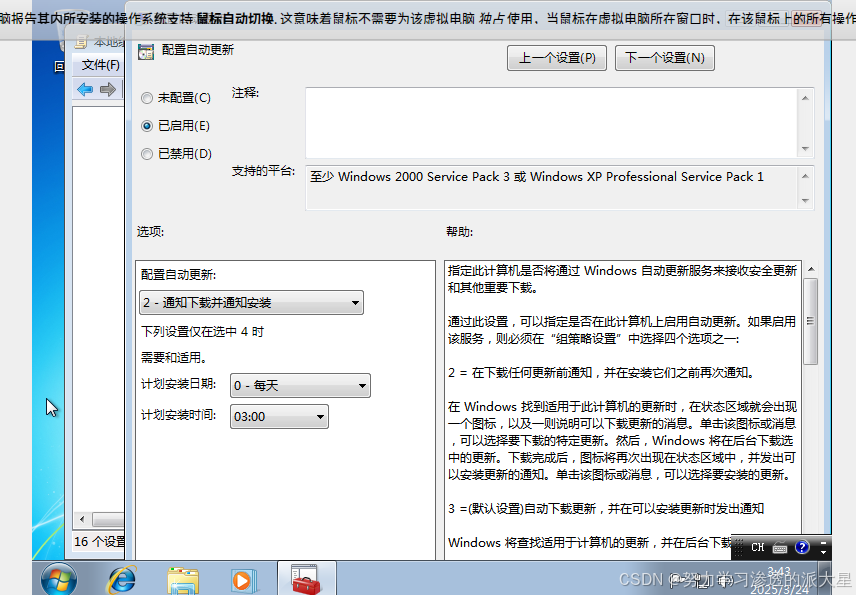Click the 帮助: label
This screenshot has width=856, height=595.
click(460, 231)
